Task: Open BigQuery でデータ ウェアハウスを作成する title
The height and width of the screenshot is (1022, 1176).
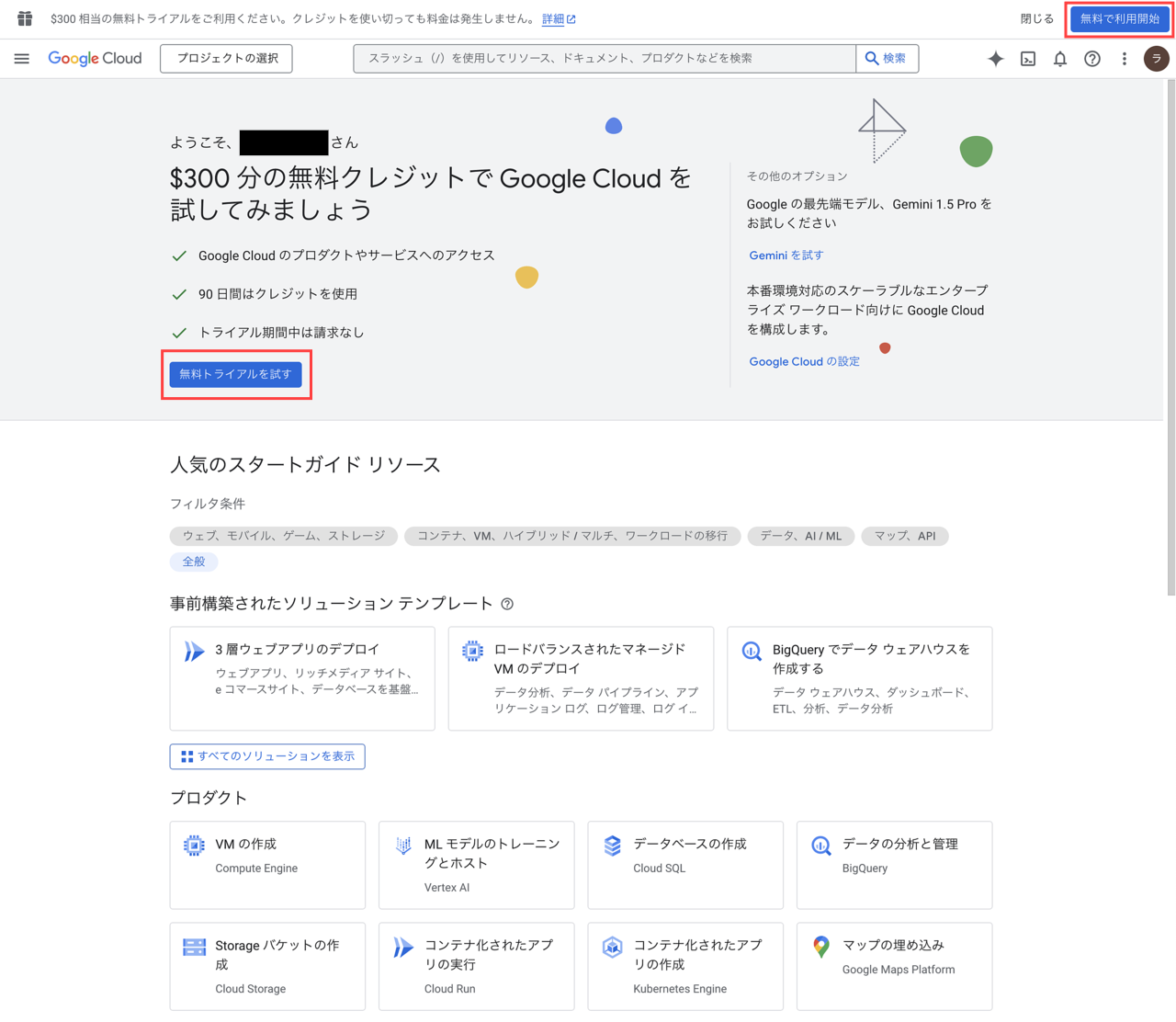Action: 872,659
